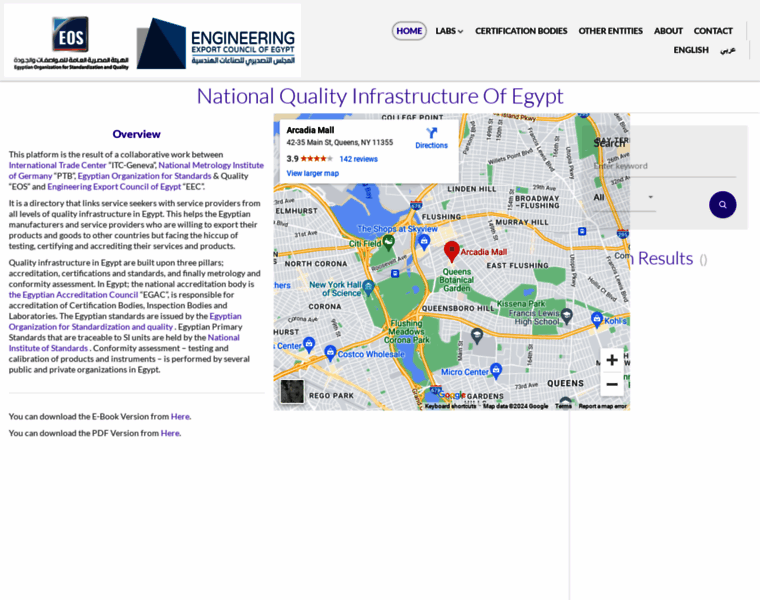Image resolution: width=760 pixels, height=600 pixels.
Task: Expand the LABS dropdown menu
Action: point(449,31)
